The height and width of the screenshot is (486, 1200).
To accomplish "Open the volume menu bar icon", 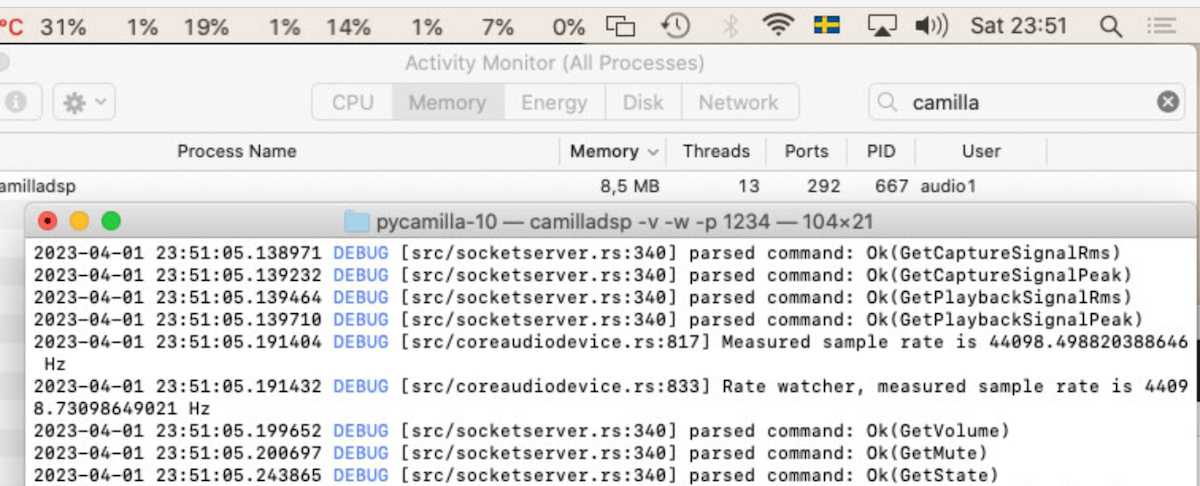I will tap(931, 26).
